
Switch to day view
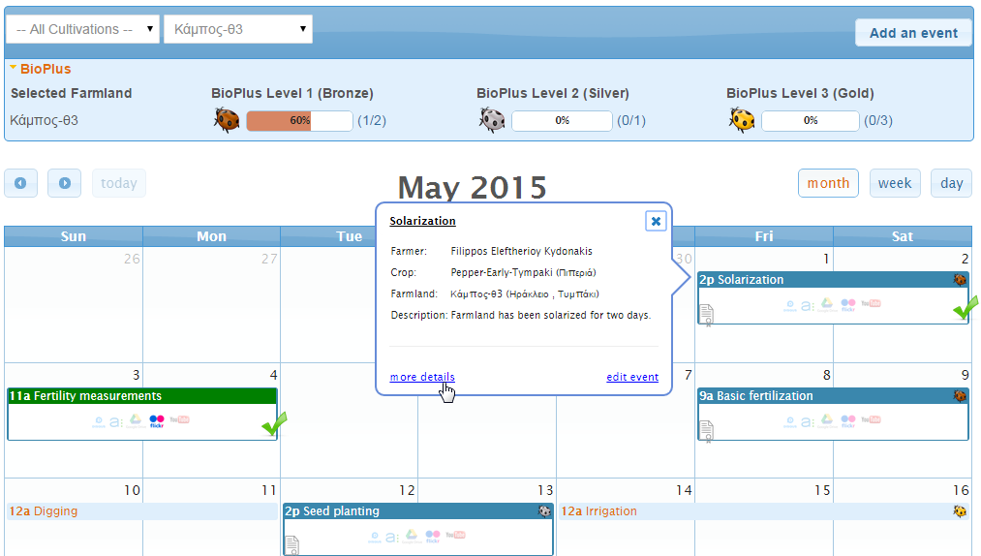951,183
